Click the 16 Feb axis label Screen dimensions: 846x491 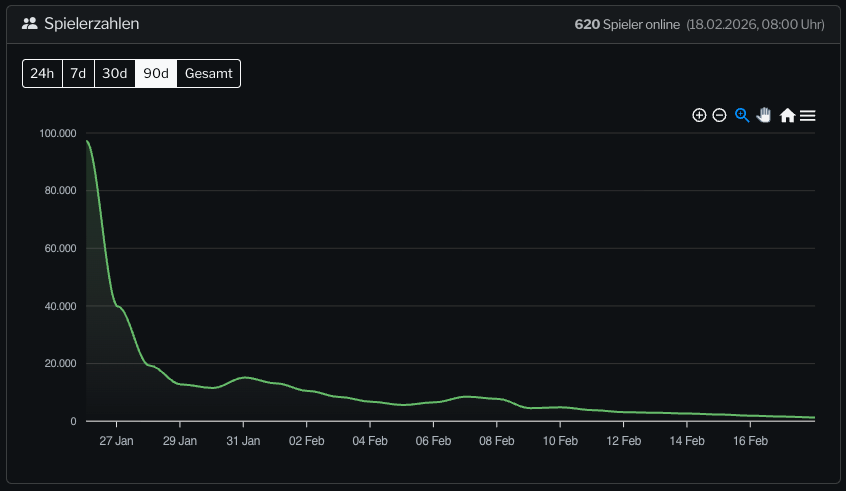click(x=750, y=440)
